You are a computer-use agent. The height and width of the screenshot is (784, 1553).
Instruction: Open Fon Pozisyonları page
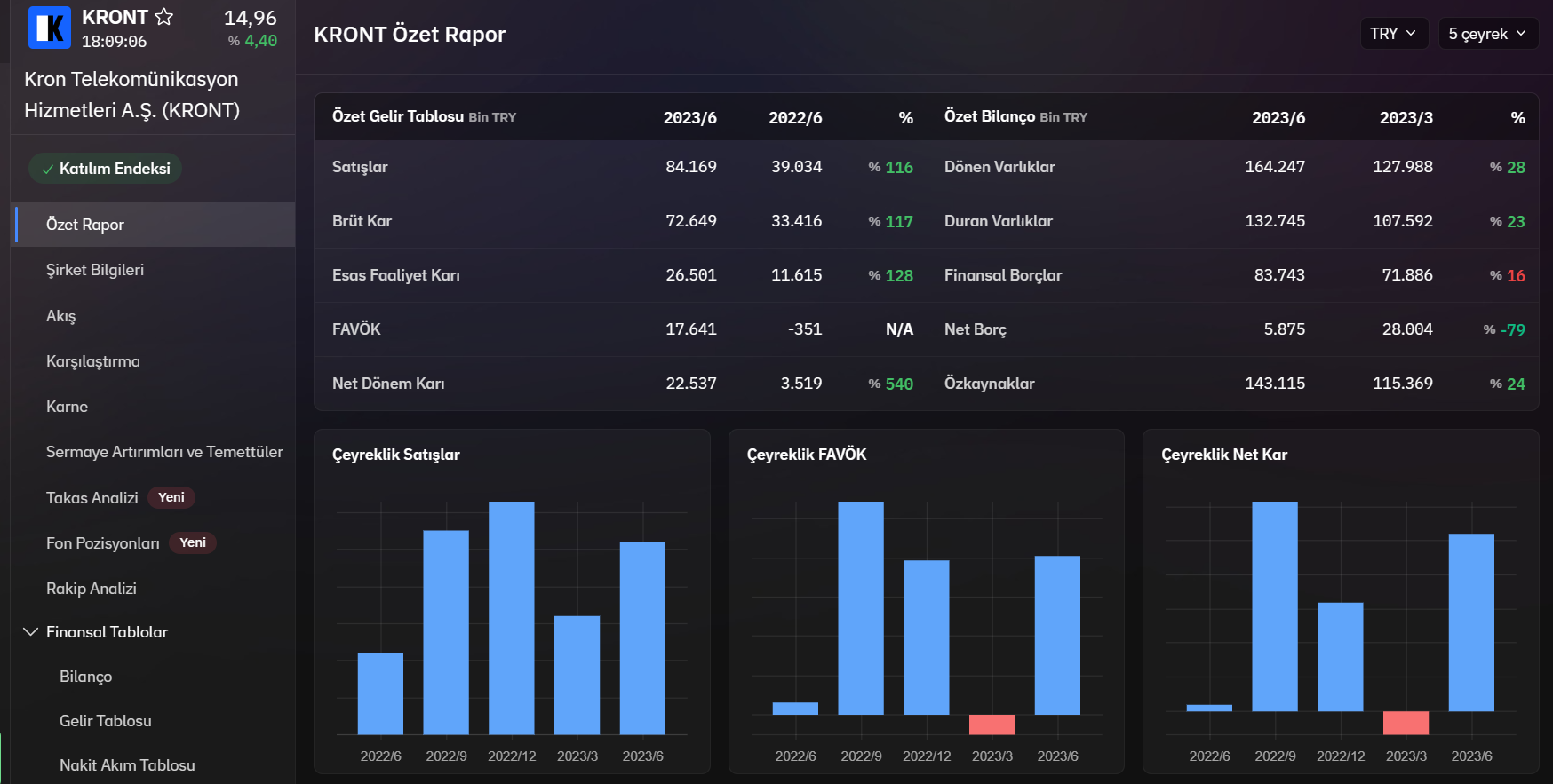point(103,543)
